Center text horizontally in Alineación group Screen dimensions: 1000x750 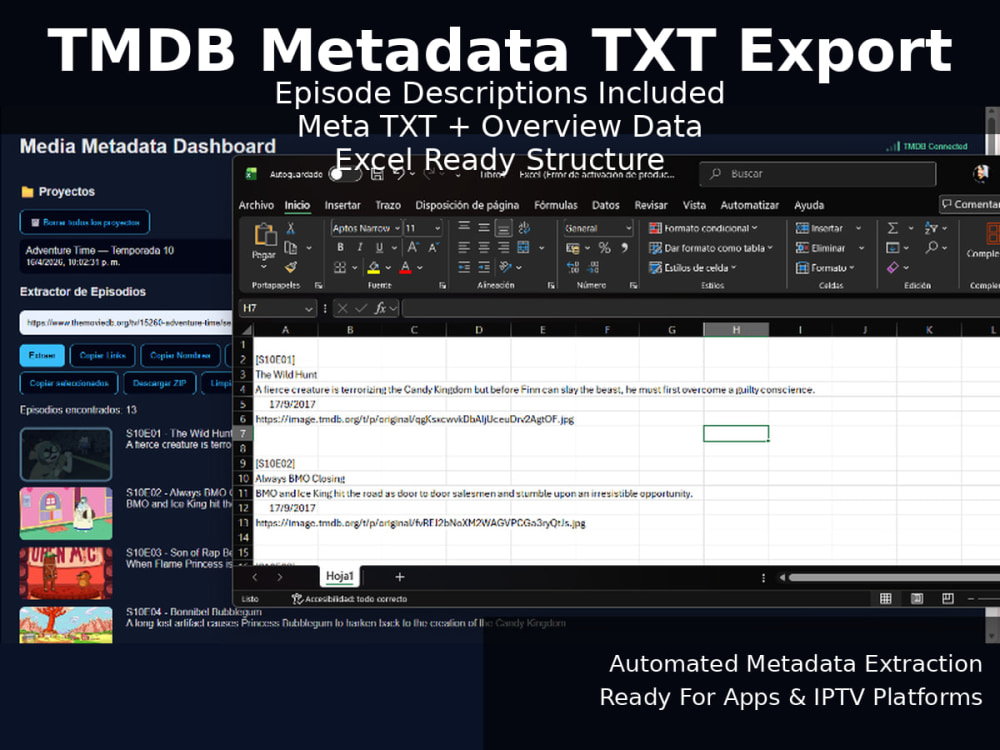pyautogui.click(x=484, y=247)
